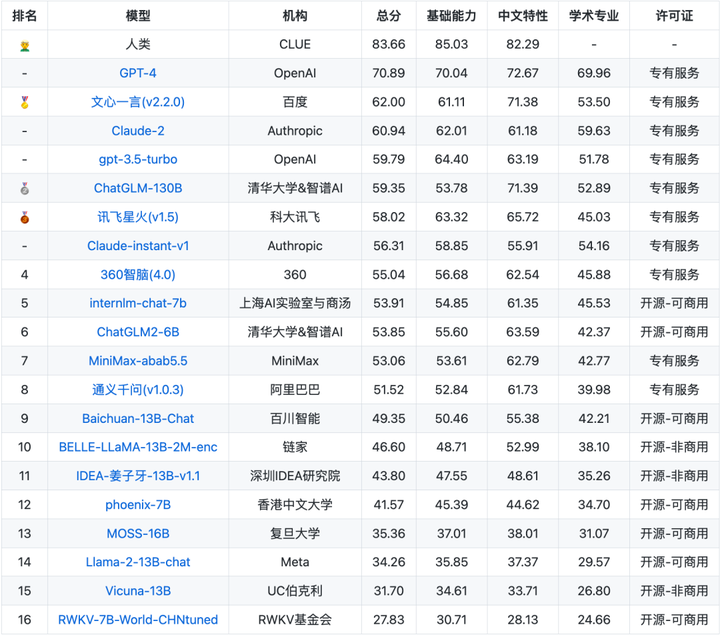The height and width of the screenshot is (635, 720).
Task: Click the 基础能力 column header
Action: pos(451,16)
